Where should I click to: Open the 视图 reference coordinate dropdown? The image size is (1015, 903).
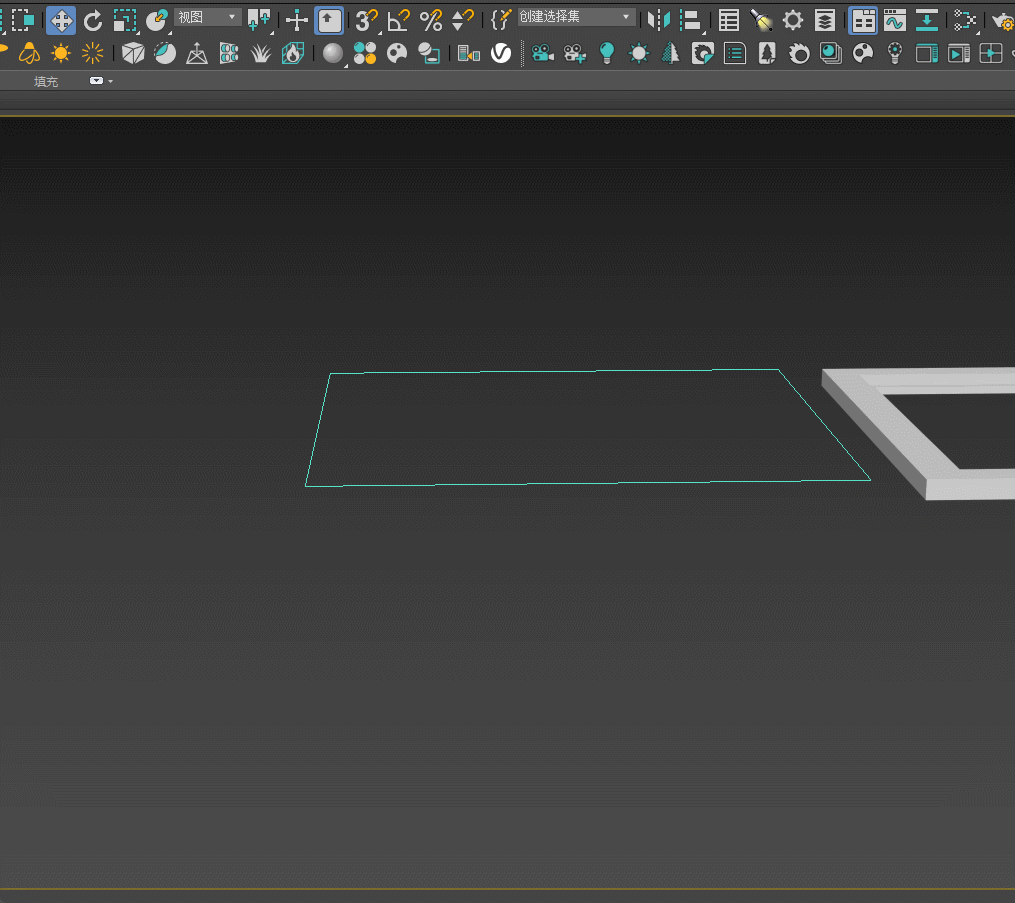tap(207, 17)
